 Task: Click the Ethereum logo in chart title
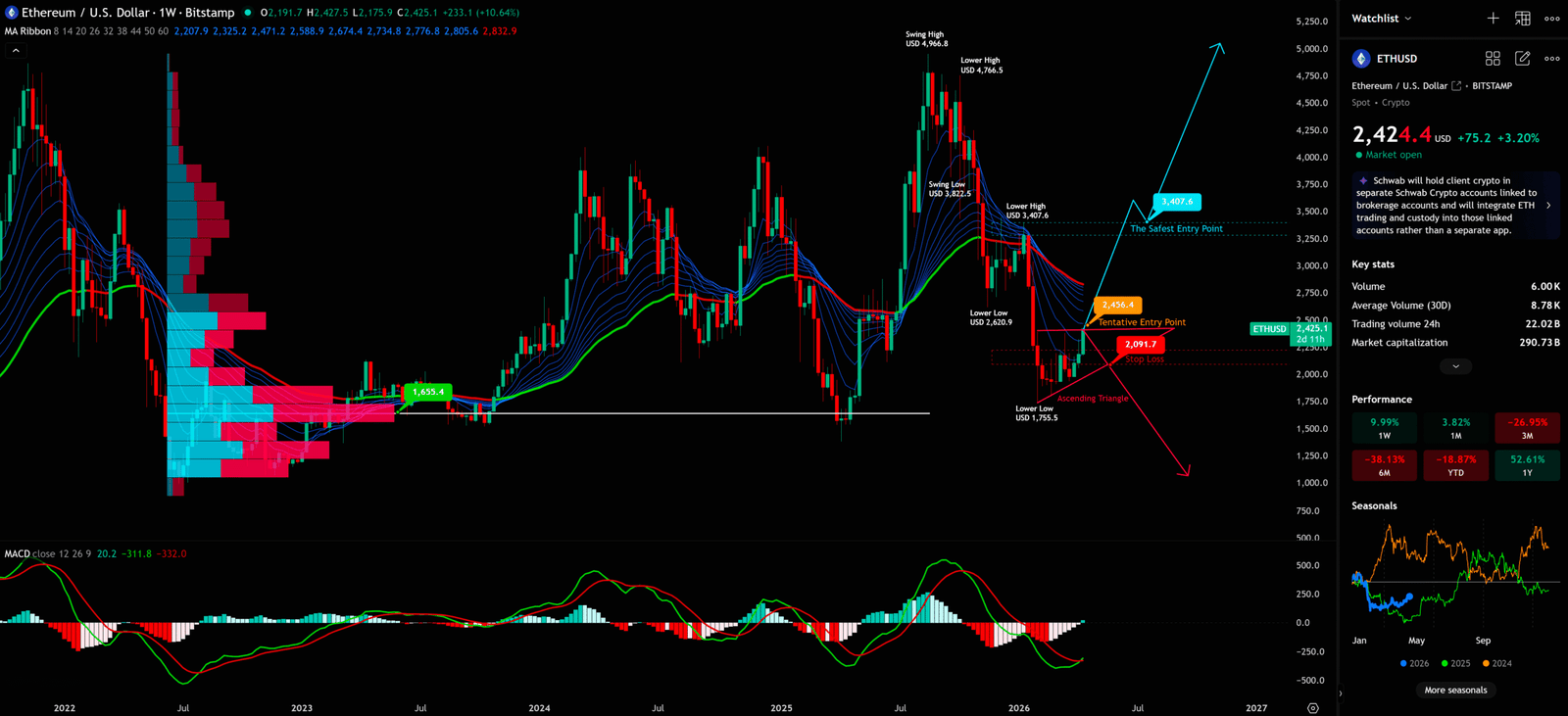[12, 13]
